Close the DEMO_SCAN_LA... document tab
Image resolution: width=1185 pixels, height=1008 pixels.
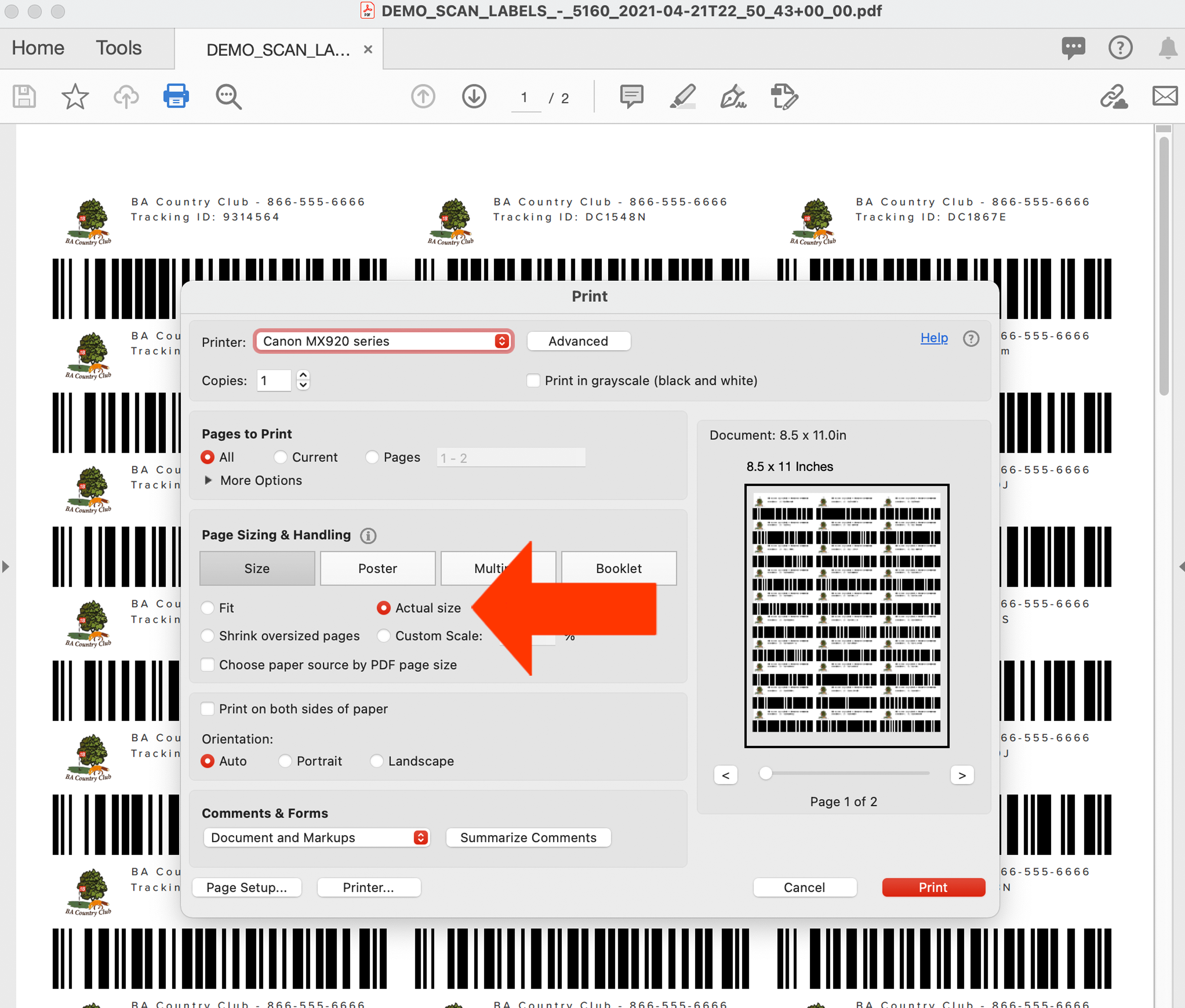click(x=368, y=50)
